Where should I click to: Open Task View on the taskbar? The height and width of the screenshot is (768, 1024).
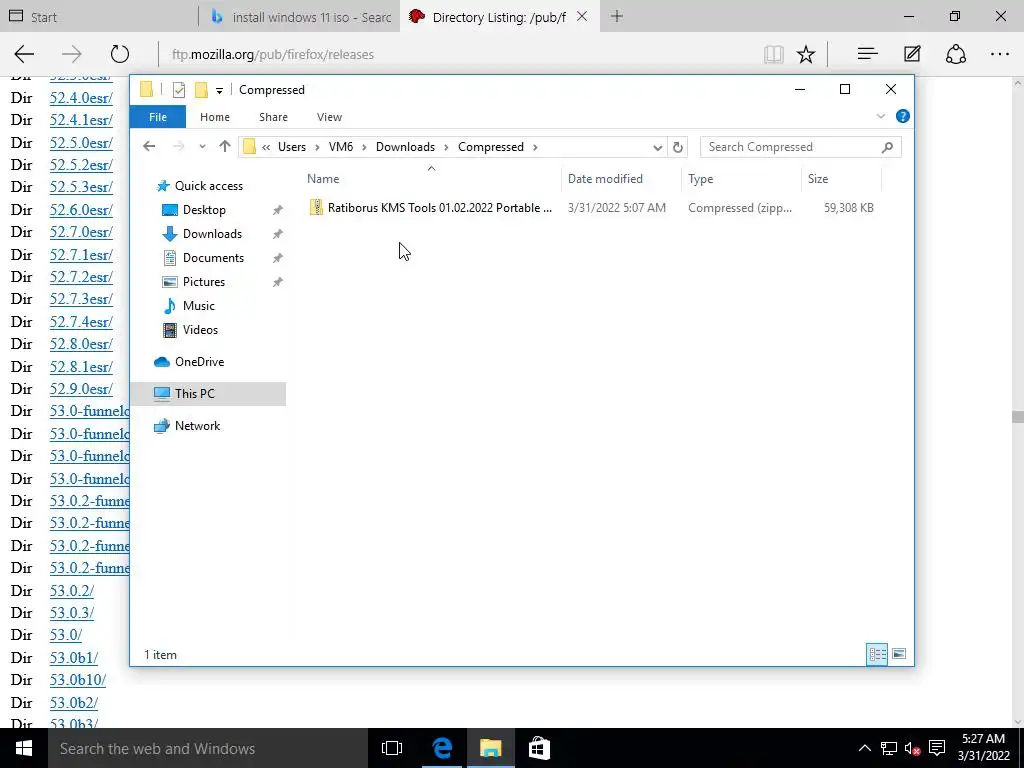(392, 748)
